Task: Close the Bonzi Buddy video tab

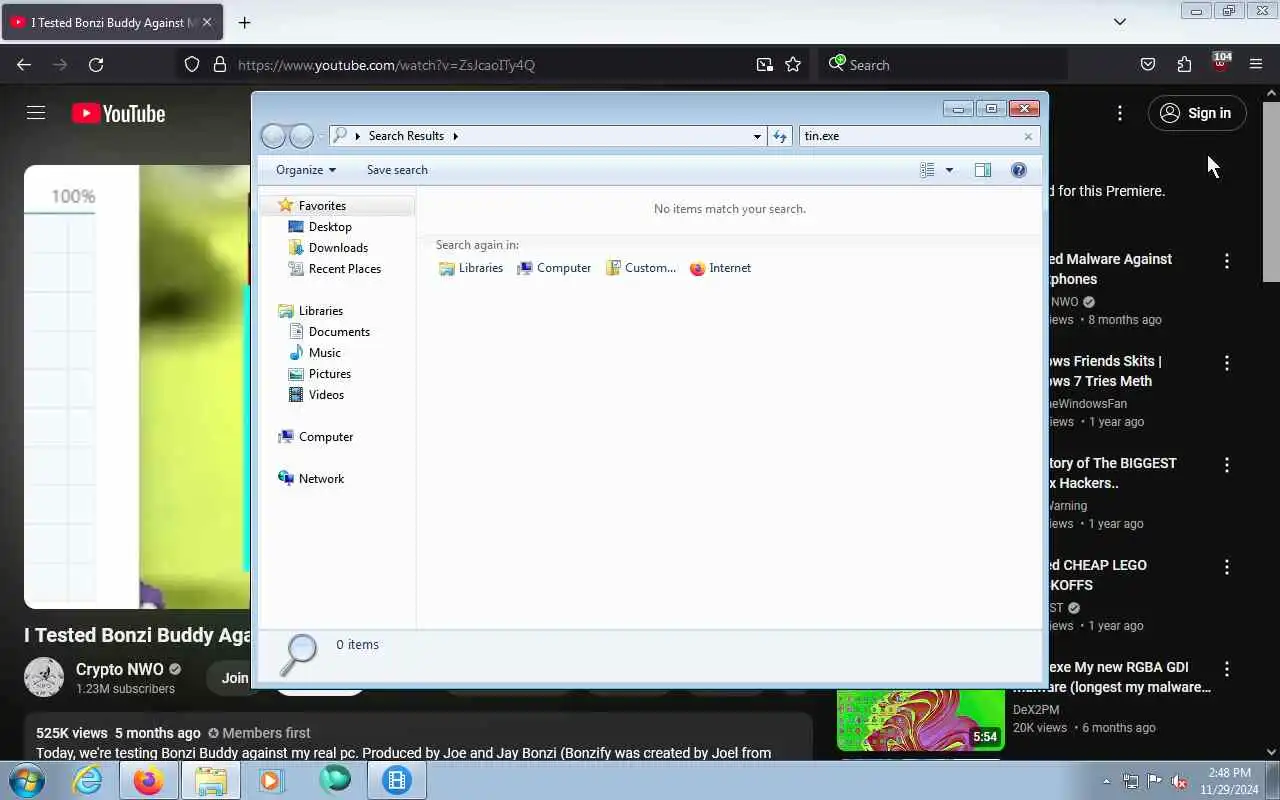Action: pyautogui.click(x=207, y=22)
